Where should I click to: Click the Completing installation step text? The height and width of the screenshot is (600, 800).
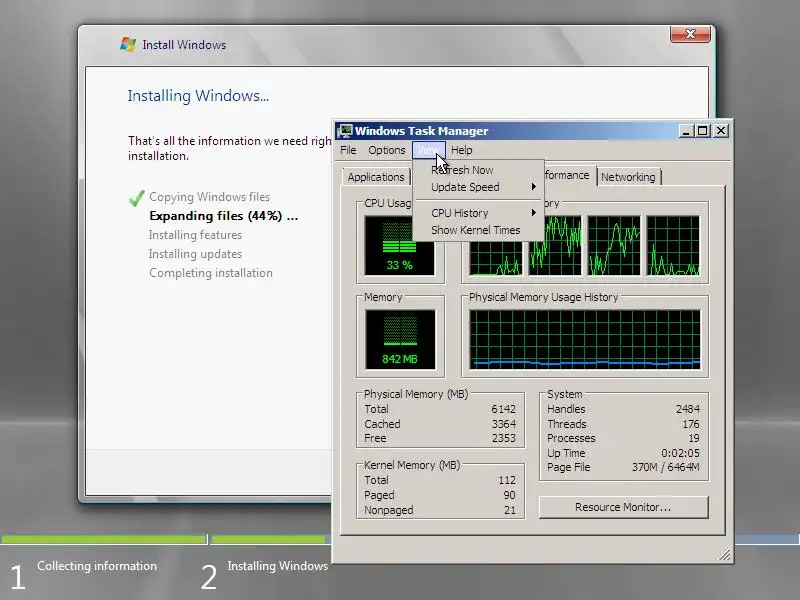(x=211, y=273)
